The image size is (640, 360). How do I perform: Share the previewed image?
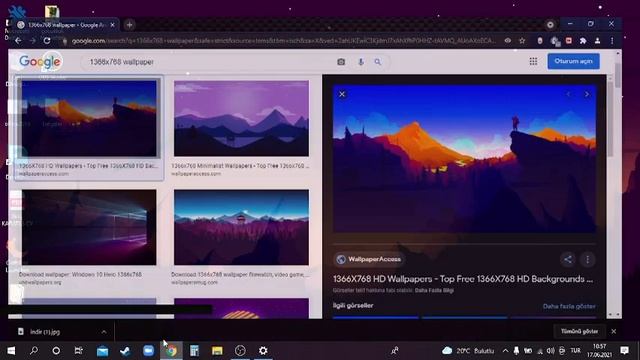click(568, 259)
